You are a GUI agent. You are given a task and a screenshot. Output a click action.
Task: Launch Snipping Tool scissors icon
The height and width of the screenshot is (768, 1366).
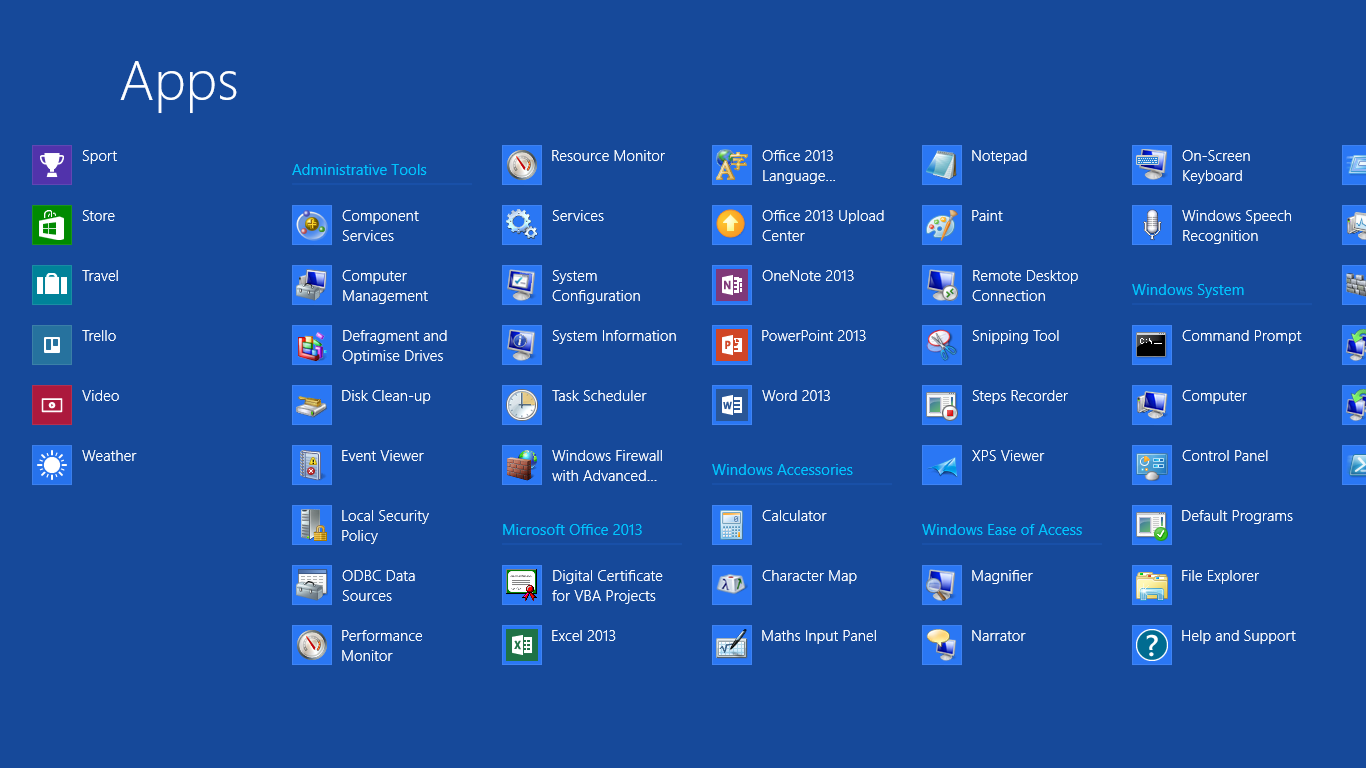click(942, 345)
